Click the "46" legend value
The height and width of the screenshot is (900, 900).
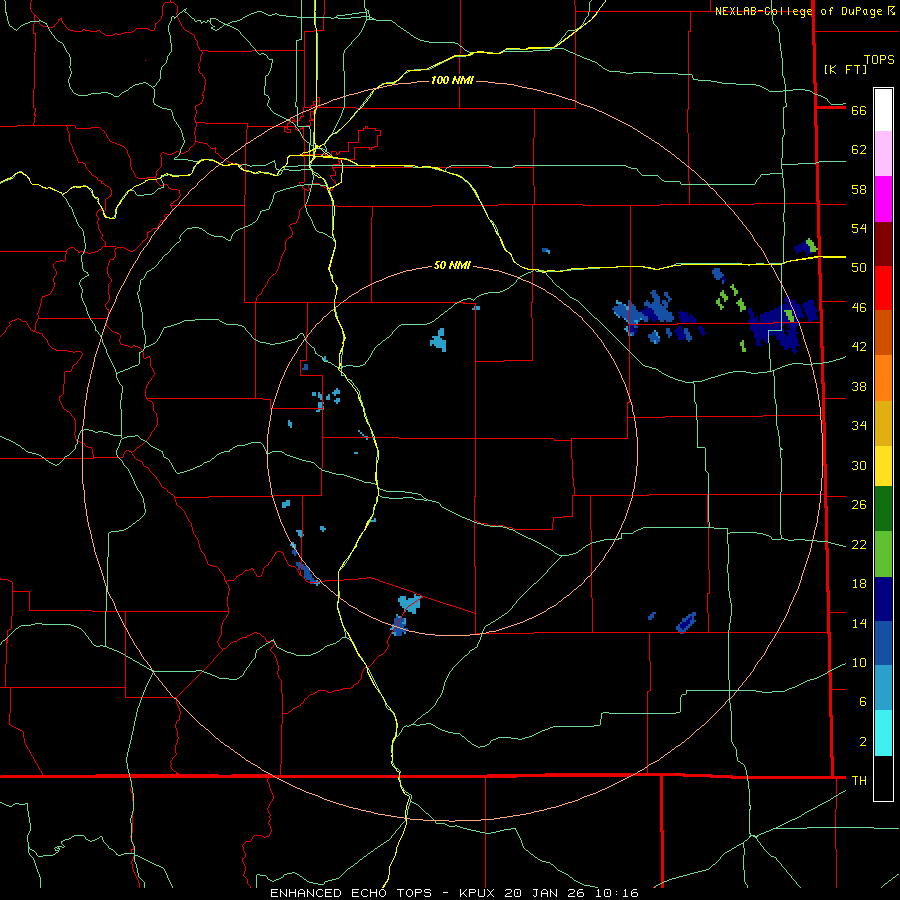[x=859, y=307]
